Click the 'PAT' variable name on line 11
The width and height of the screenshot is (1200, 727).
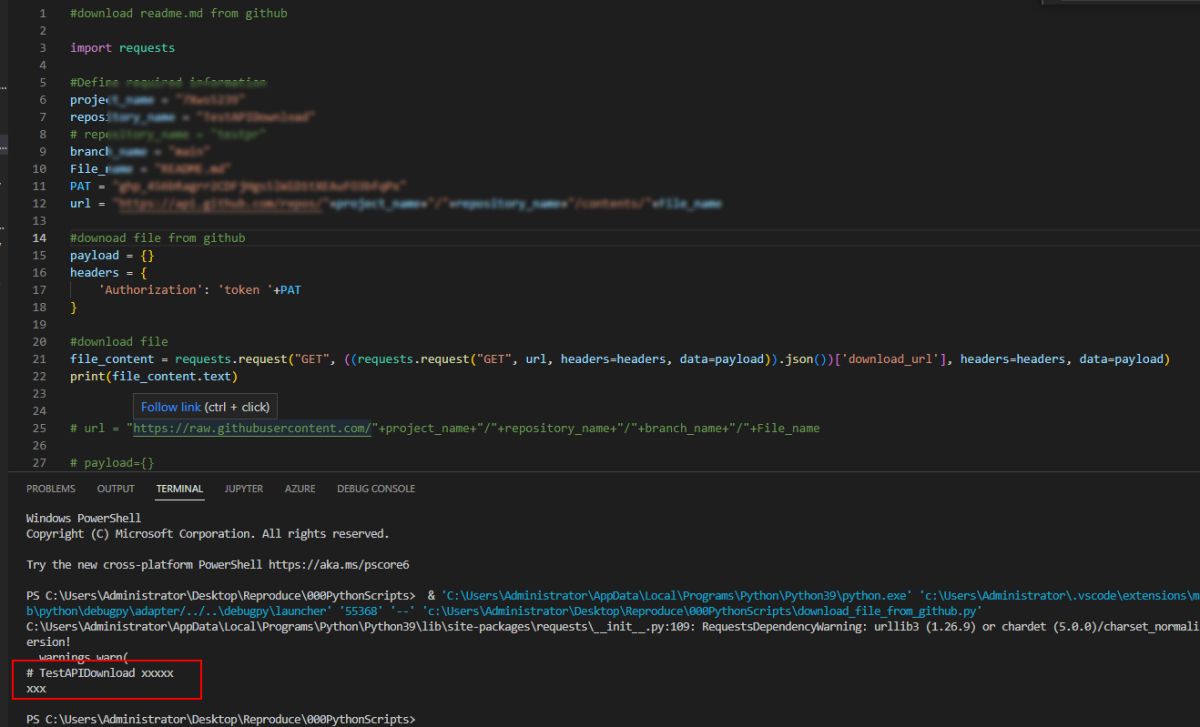point(81,186)
